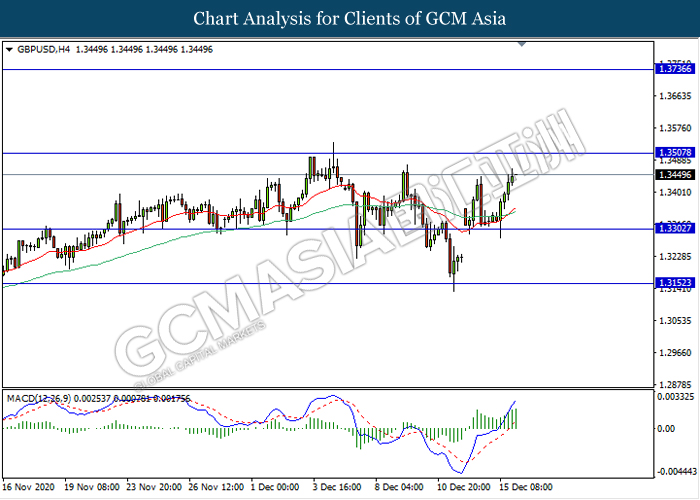This screenshot has height=500, width=700.
Task: Click the MACD 0.00 zero level value
Action: pos(666,429)
